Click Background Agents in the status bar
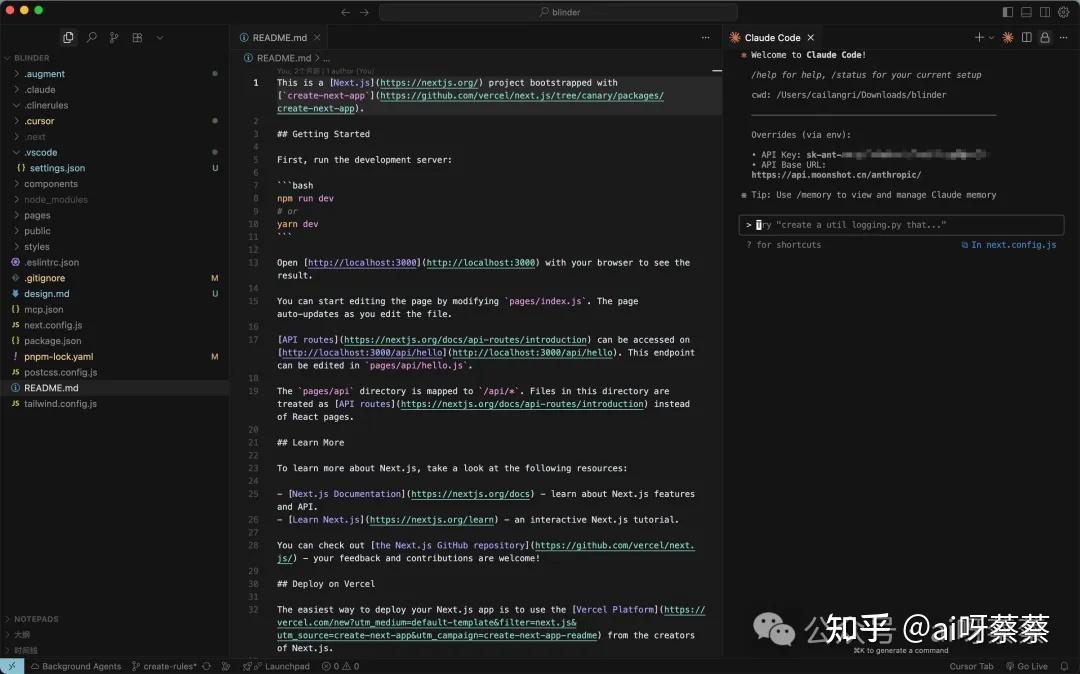 (76, 666)
